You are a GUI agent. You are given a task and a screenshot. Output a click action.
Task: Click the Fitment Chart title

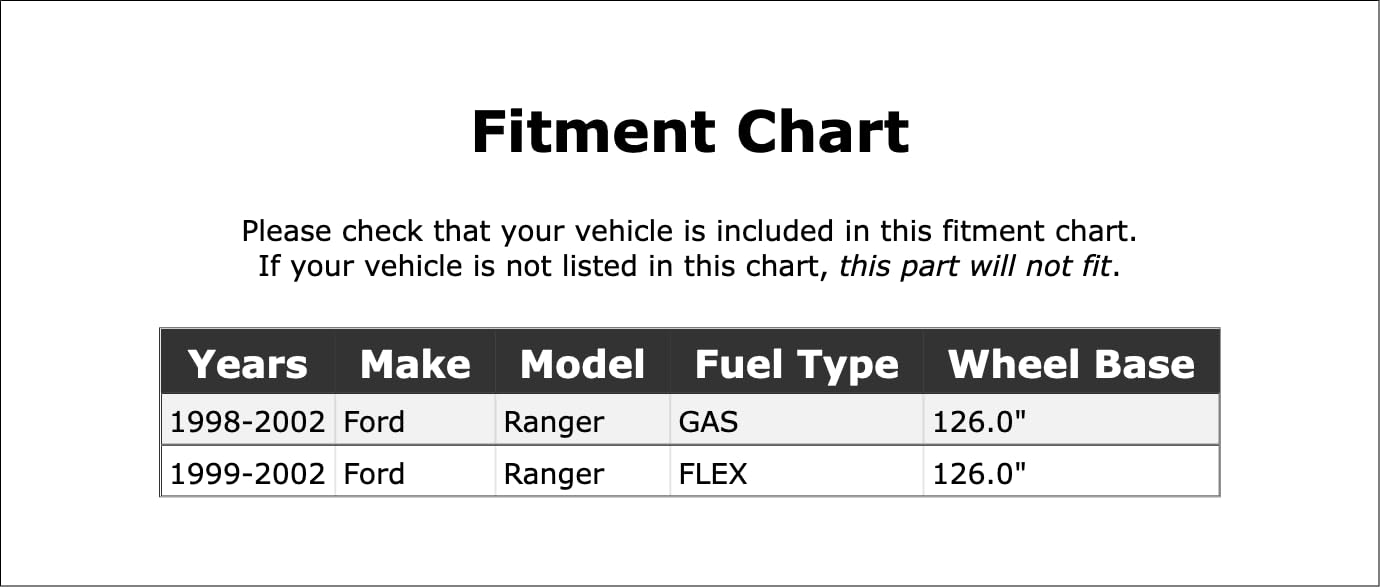(689, 132)
